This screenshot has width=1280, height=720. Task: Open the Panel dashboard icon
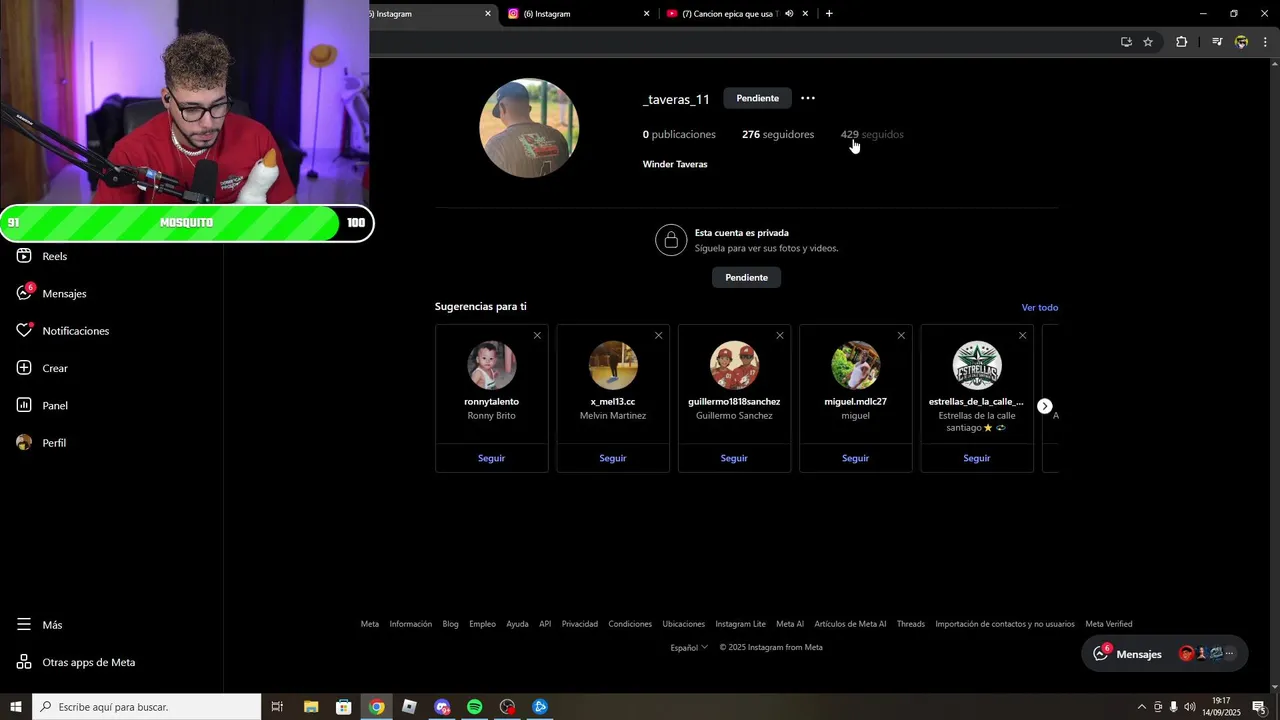(24, 405)
